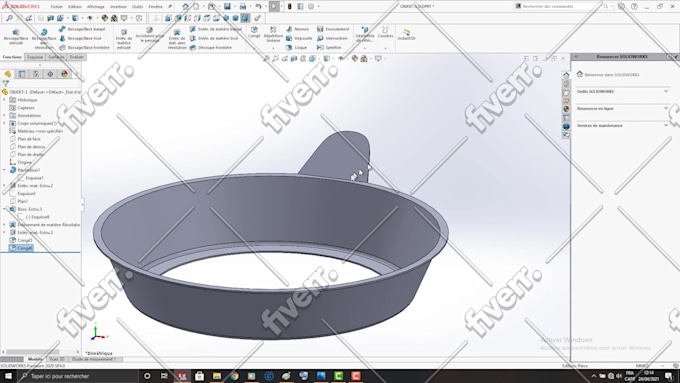This screenshot has width=680, height=383.
Task: Click the Bossage/Base extrudé tool
Action: [x=16, y=37]
